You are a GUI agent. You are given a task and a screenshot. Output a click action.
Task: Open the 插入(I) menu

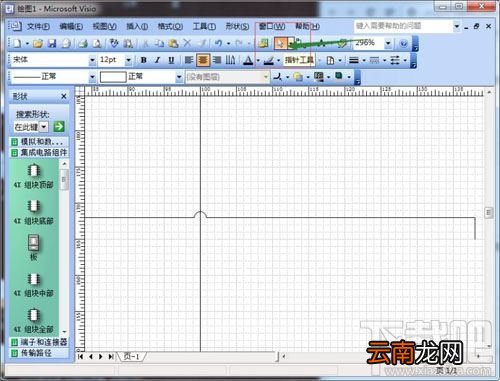[137, 26]
